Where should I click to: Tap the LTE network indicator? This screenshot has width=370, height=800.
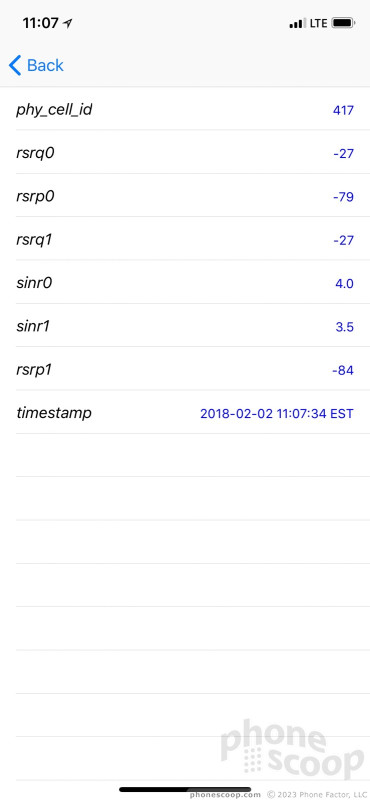[x=318, y=23]
